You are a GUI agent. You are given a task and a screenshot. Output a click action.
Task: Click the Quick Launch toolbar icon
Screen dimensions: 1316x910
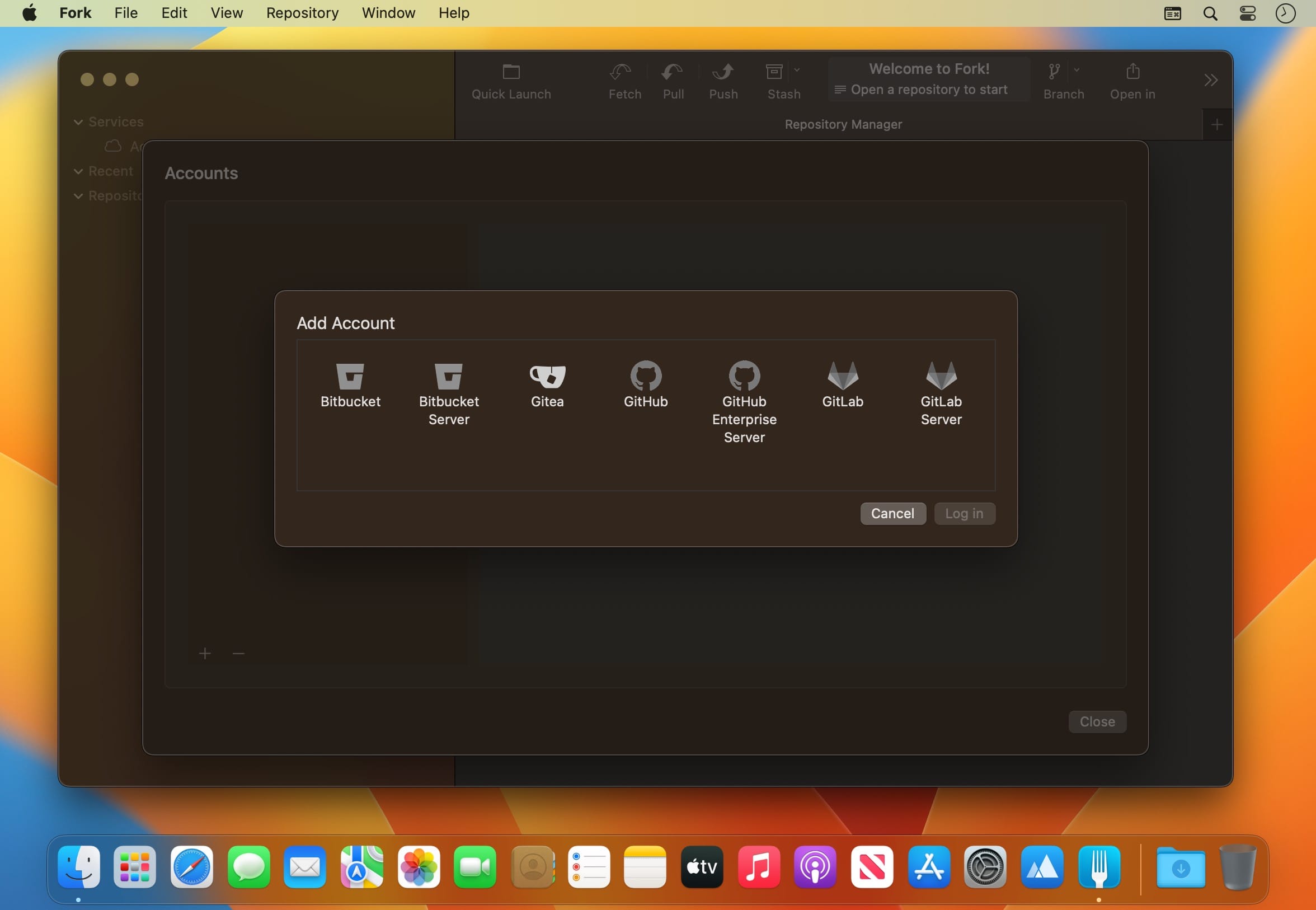[511, 72]
